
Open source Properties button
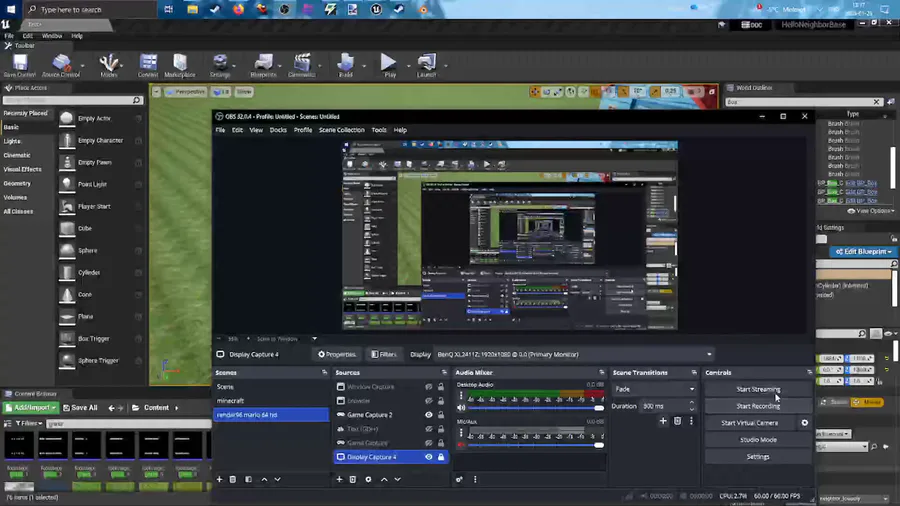(x=337, y=355)
